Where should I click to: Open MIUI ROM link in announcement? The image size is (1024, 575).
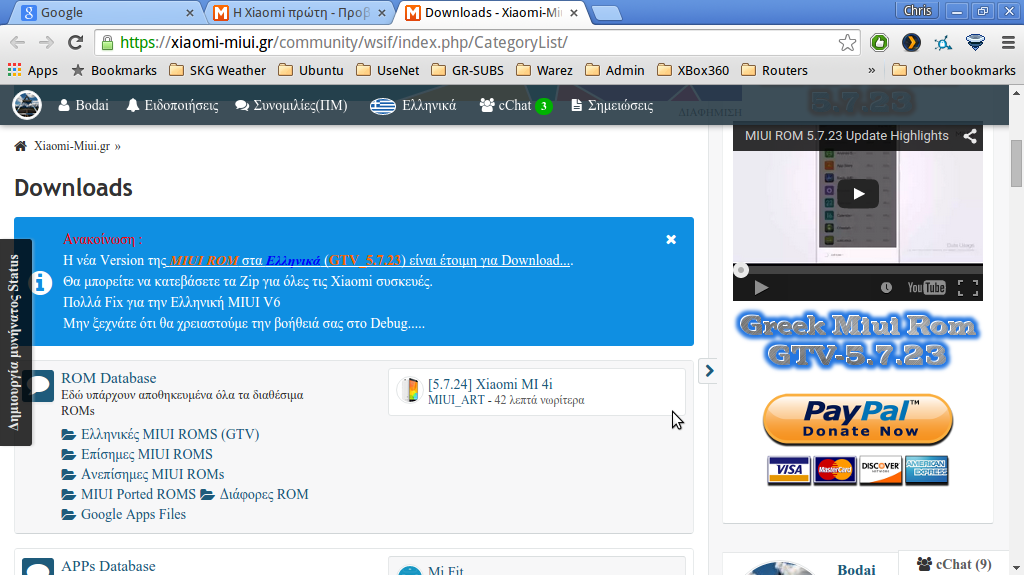pos(203,260)
